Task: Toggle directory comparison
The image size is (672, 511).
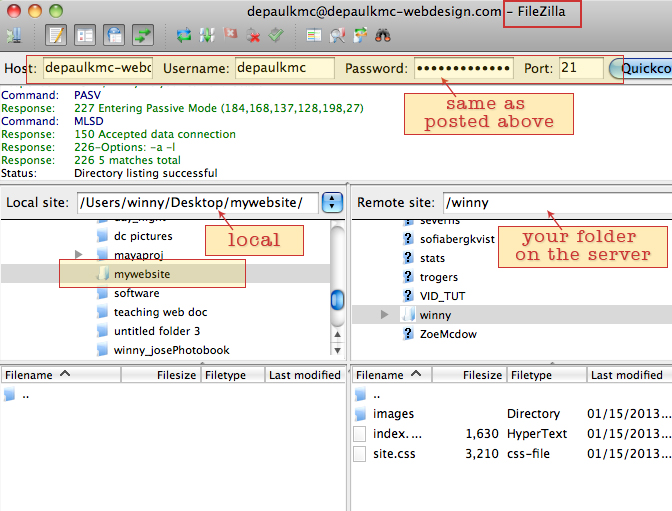Action: [x=337, y=35]
